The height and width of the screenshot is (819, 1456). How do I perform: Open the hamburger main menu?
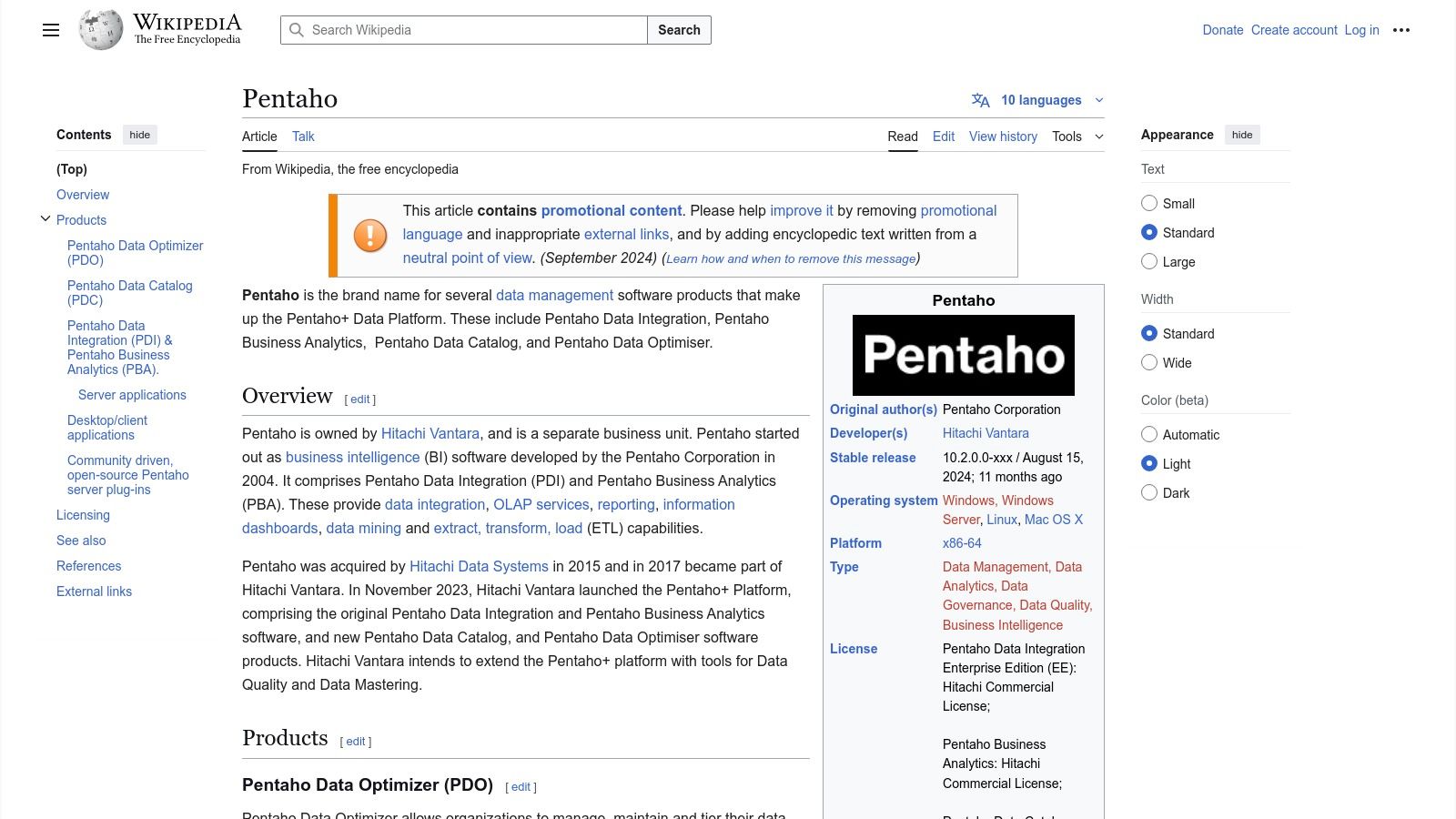[51, 30]
